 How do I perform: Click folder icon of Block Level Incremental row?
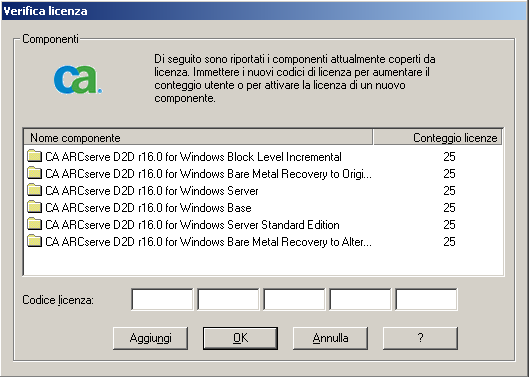[34, 156]
